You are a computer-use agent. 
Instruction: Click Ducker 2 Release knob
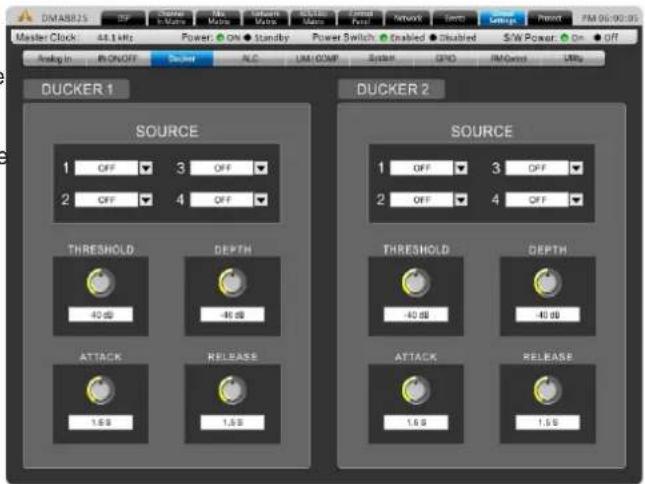pos(548,390)
